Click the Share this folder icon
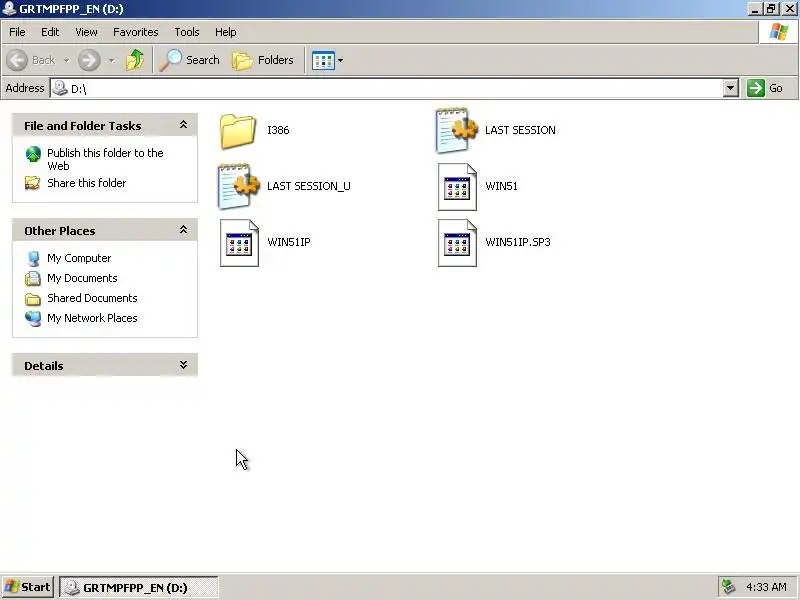This screenshot has width=800, height=600. [33, 183]
